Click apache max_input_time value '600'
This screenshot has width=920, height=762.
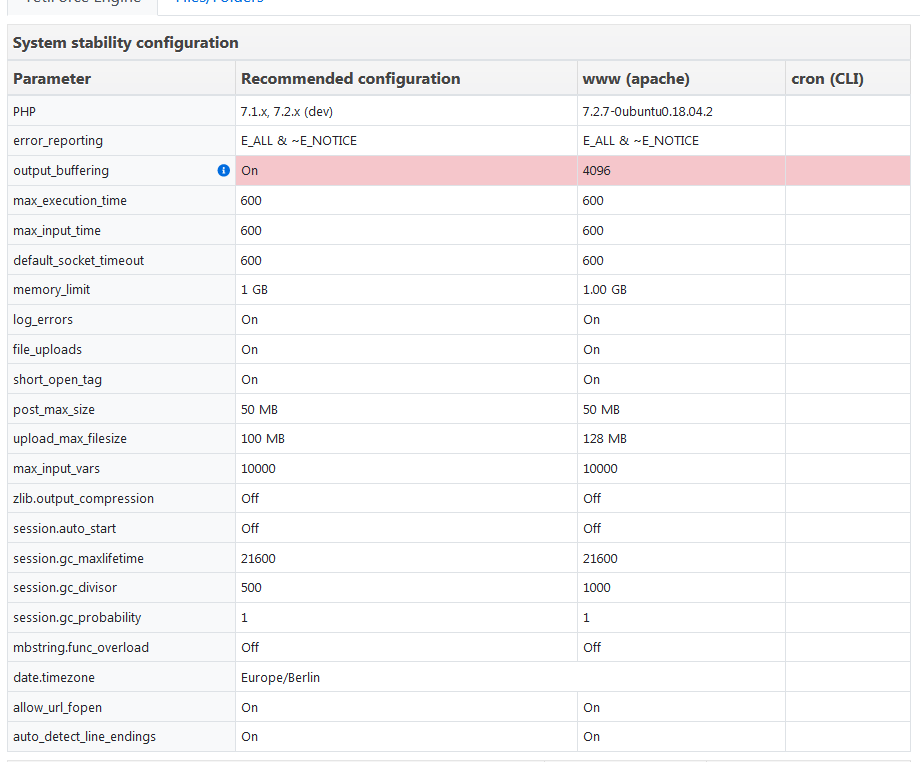tap(593, 231)
